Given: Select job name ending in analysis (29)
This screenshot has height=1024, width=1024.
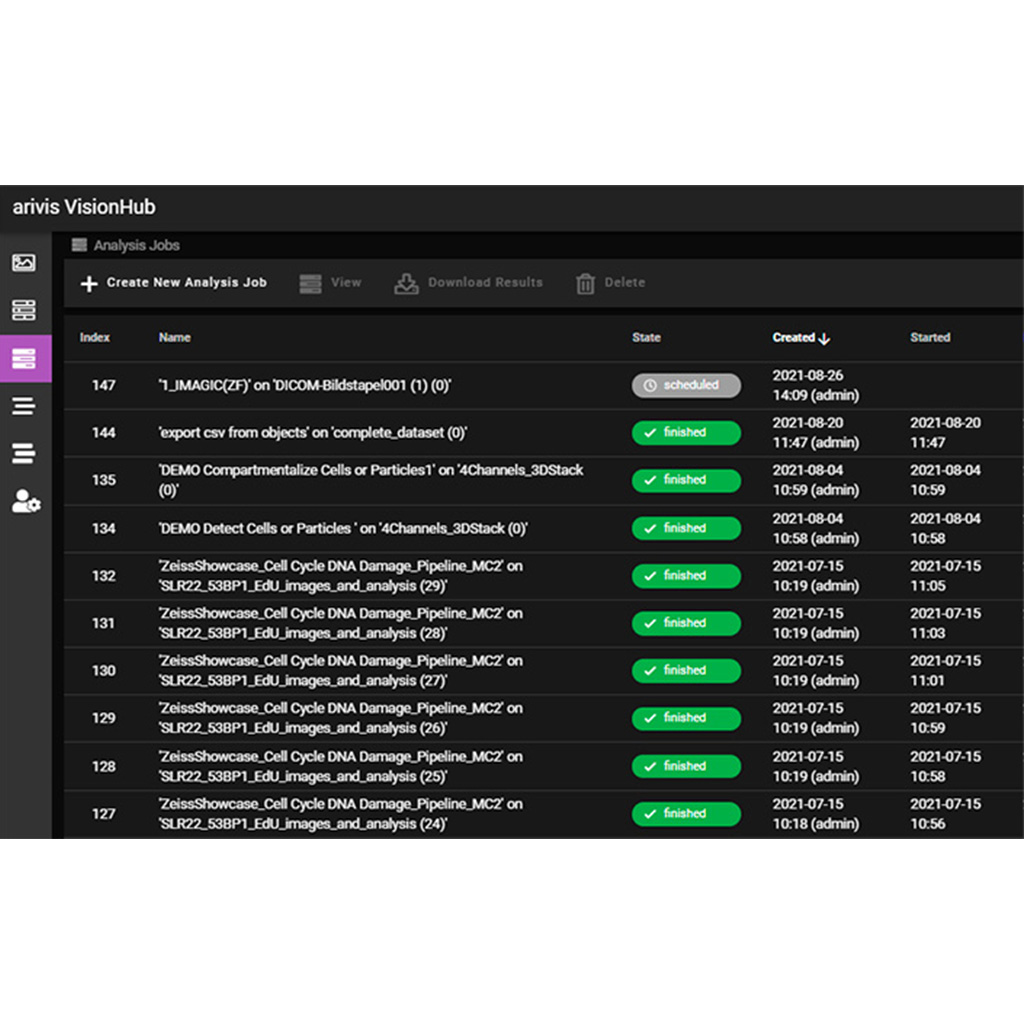Looking at the screenshot, I should 341,576.
